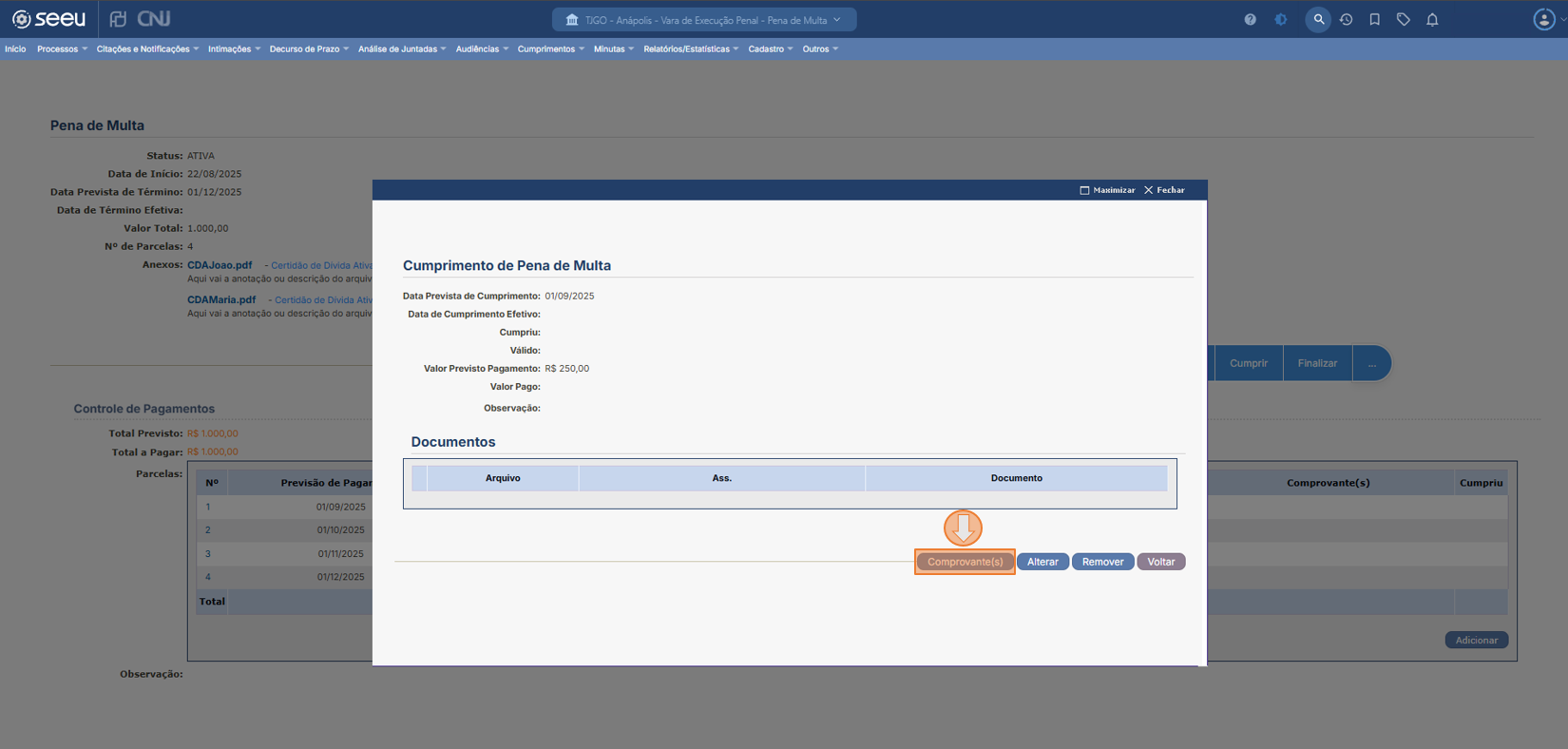Open the history clock icon
Image resolution: width=1568 pixels, height=749 pixels.
tap(1346, 19)
